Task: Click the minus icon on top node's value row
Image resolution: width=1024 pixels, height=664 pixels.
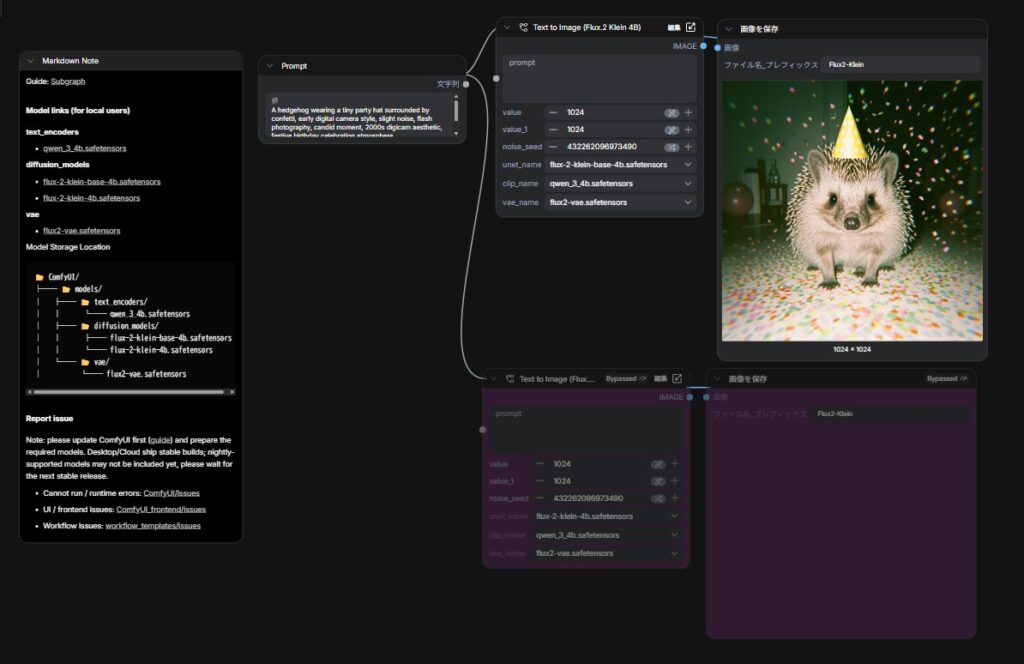Action: (x=553, y=113)
